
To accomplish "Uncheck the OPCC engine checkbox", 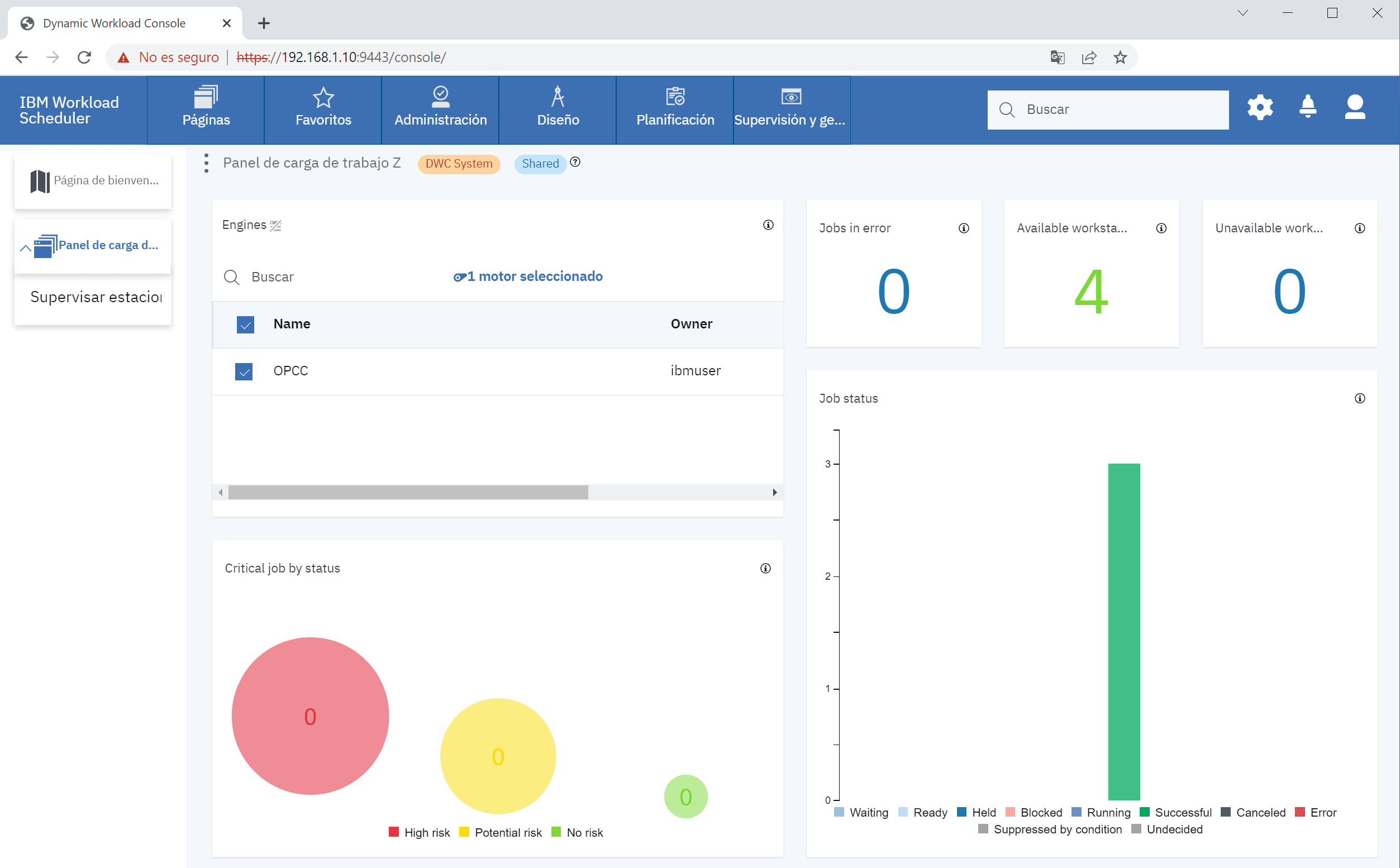I will pyautogui.click(x=244, y=371).
